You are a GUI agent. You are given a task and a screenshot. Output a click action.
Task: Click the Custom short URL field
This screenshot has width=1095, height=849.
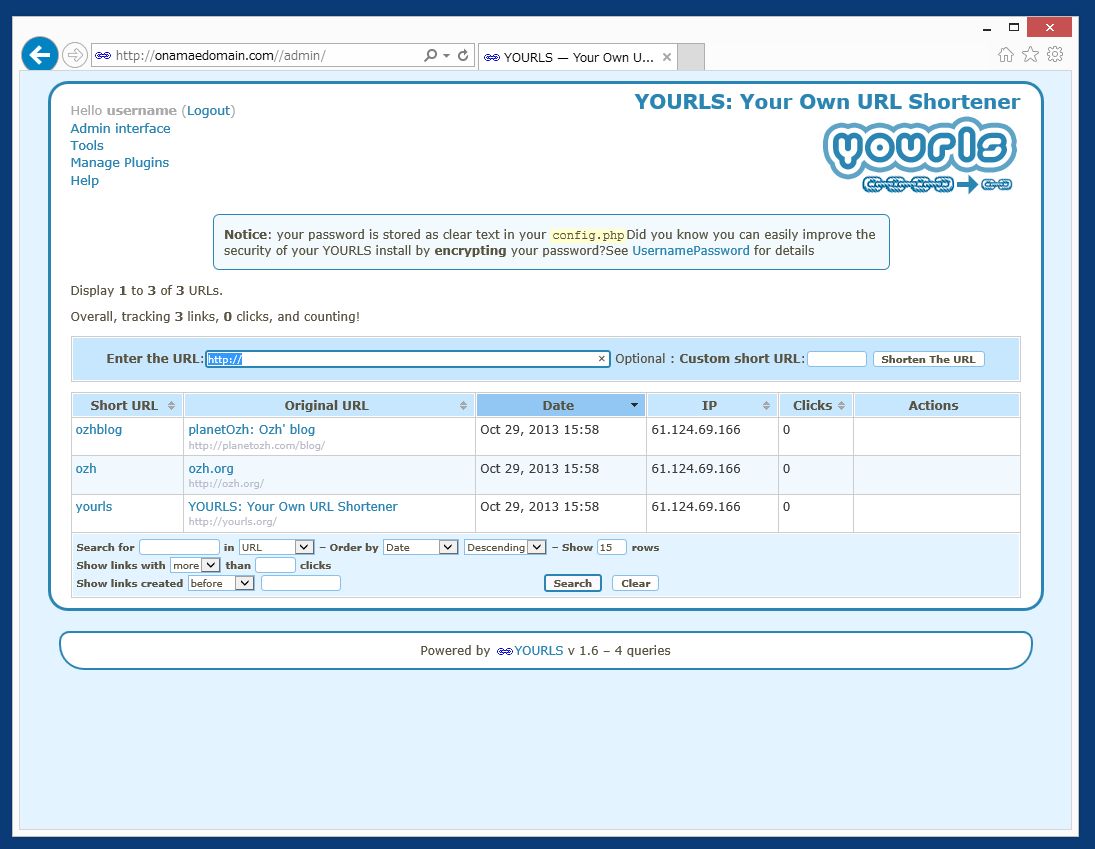(x=837, y=359)
